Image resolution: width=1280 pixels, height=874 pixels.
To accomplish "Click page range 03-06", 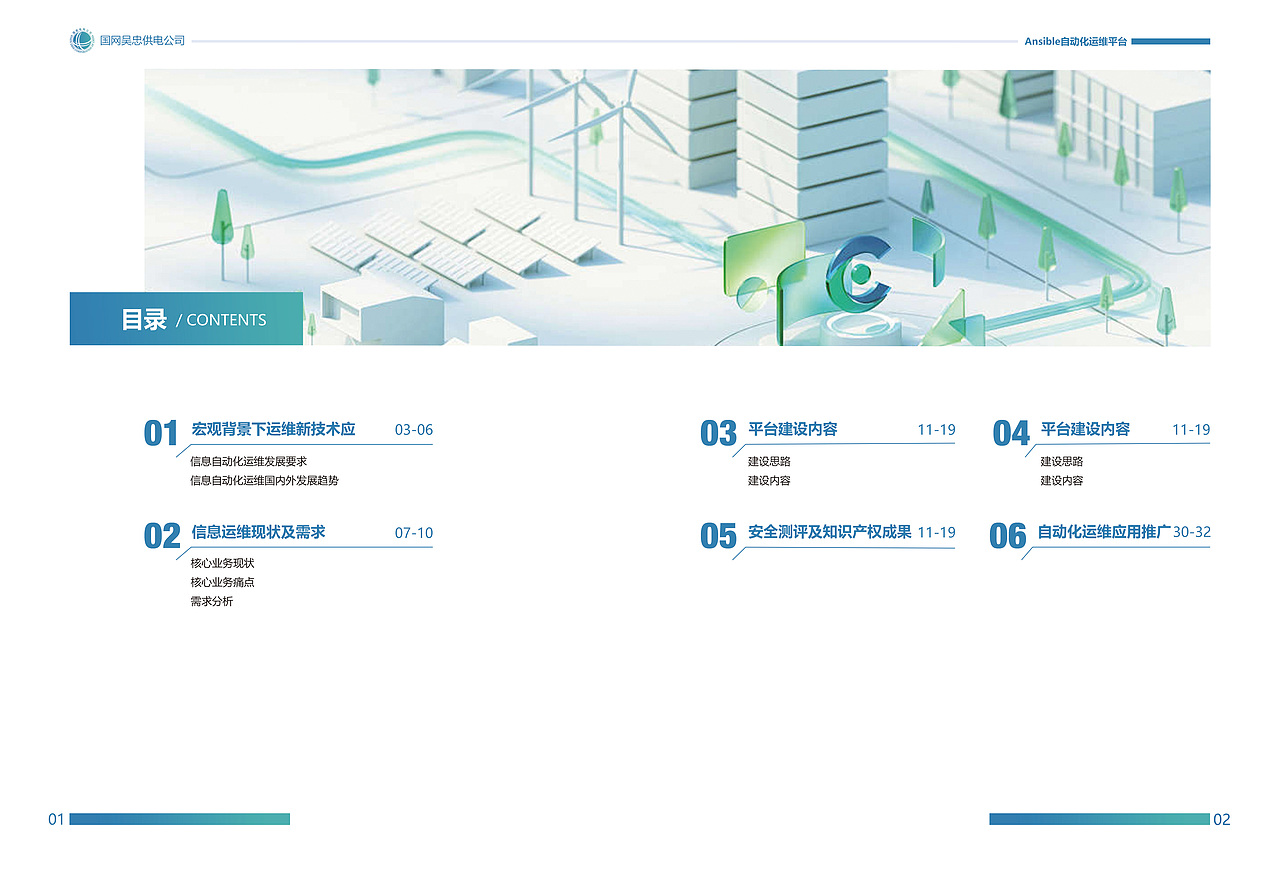I will (414, 430).
